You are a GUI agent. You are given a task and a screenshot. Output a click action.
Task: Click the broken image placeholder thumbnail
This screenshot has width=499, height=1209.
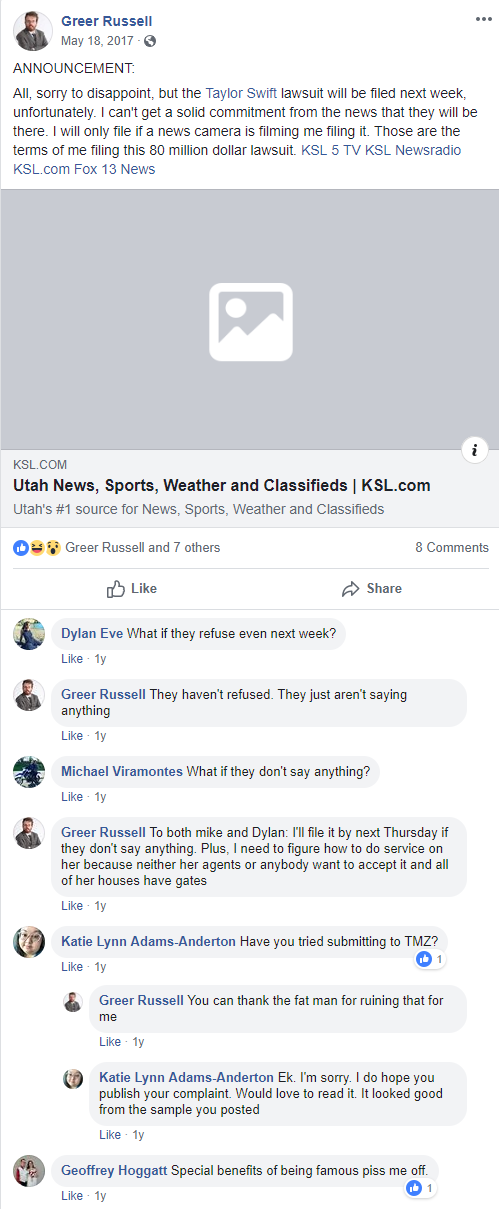coord(250,320)
